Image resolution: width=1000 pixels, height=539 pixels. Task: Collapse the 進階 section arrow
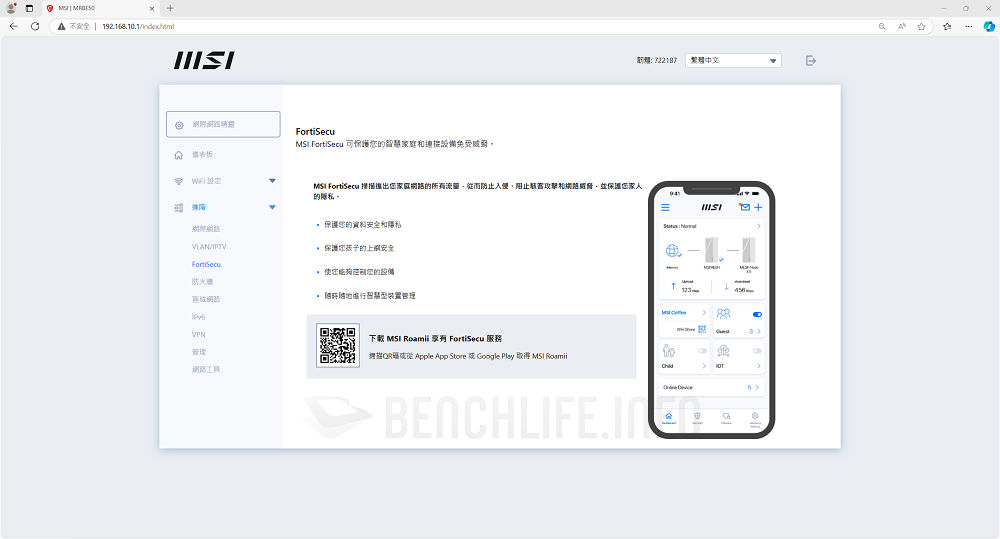click(x=272, y=207)
